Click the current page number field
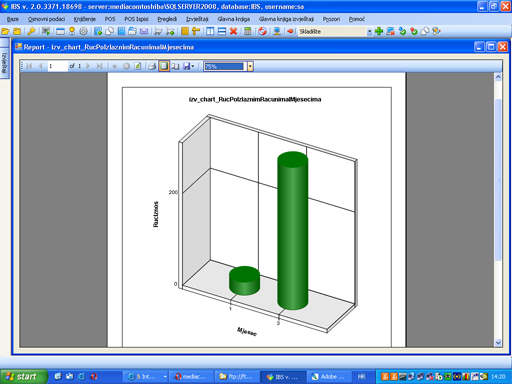 coord(58,66)
